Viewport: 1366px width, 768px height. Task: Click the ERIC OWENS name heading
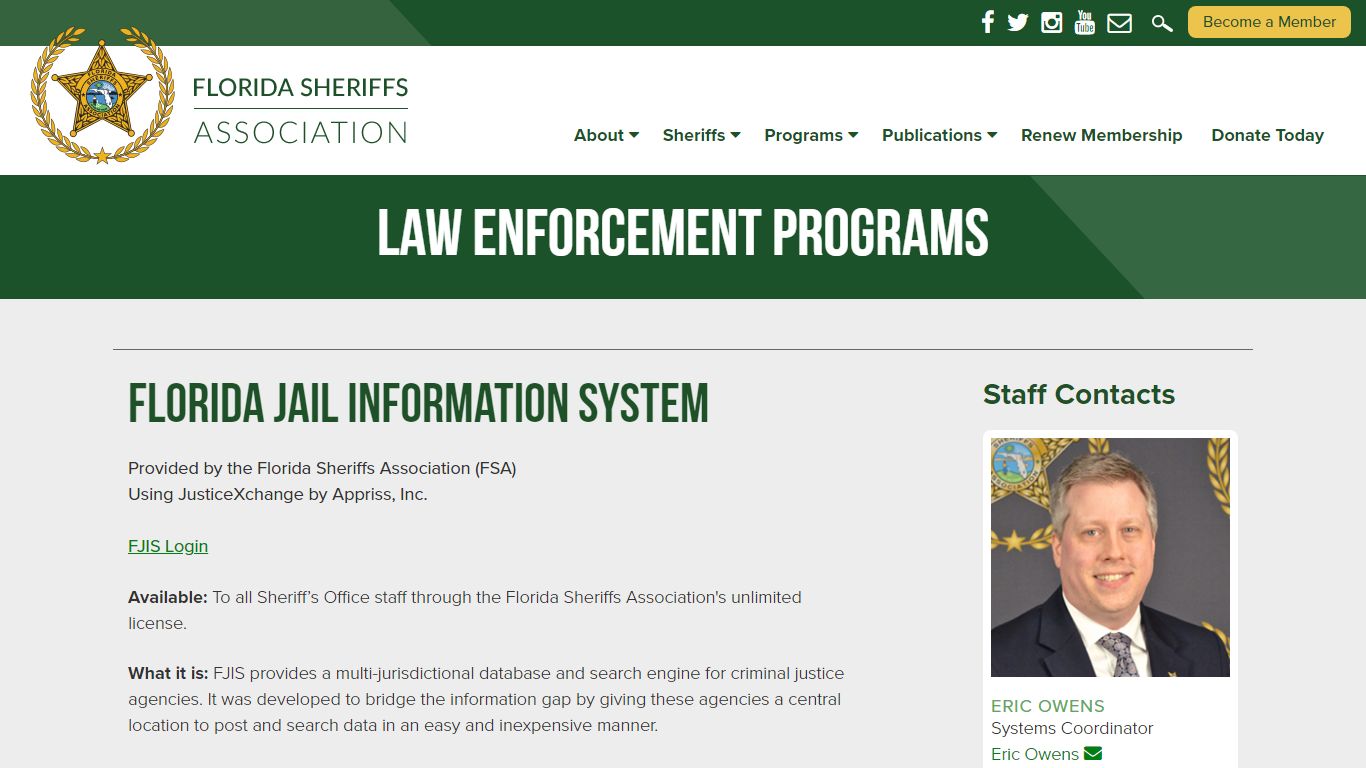pos(1048,706)
